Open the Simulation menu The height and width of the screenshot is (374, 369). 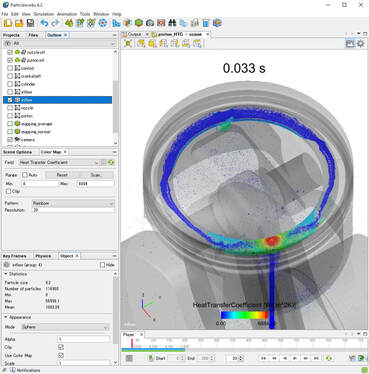pyautogui.click(x=44, y=14)
